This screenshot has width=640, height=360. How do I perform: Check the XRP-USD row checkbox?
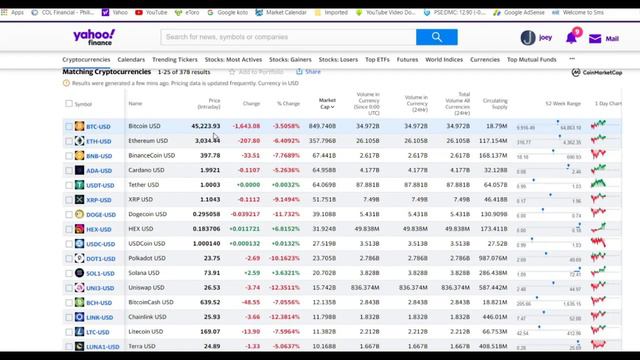[69, 200]
